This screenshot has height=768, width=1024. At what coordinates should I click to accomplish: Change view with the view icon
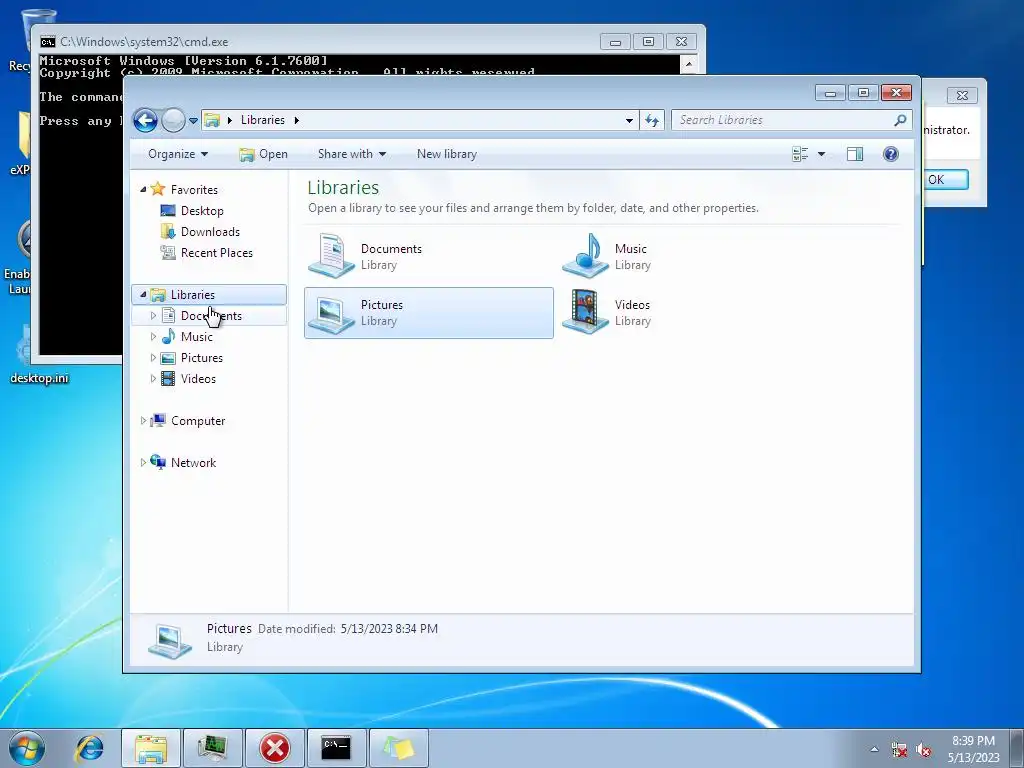[800, 154]
